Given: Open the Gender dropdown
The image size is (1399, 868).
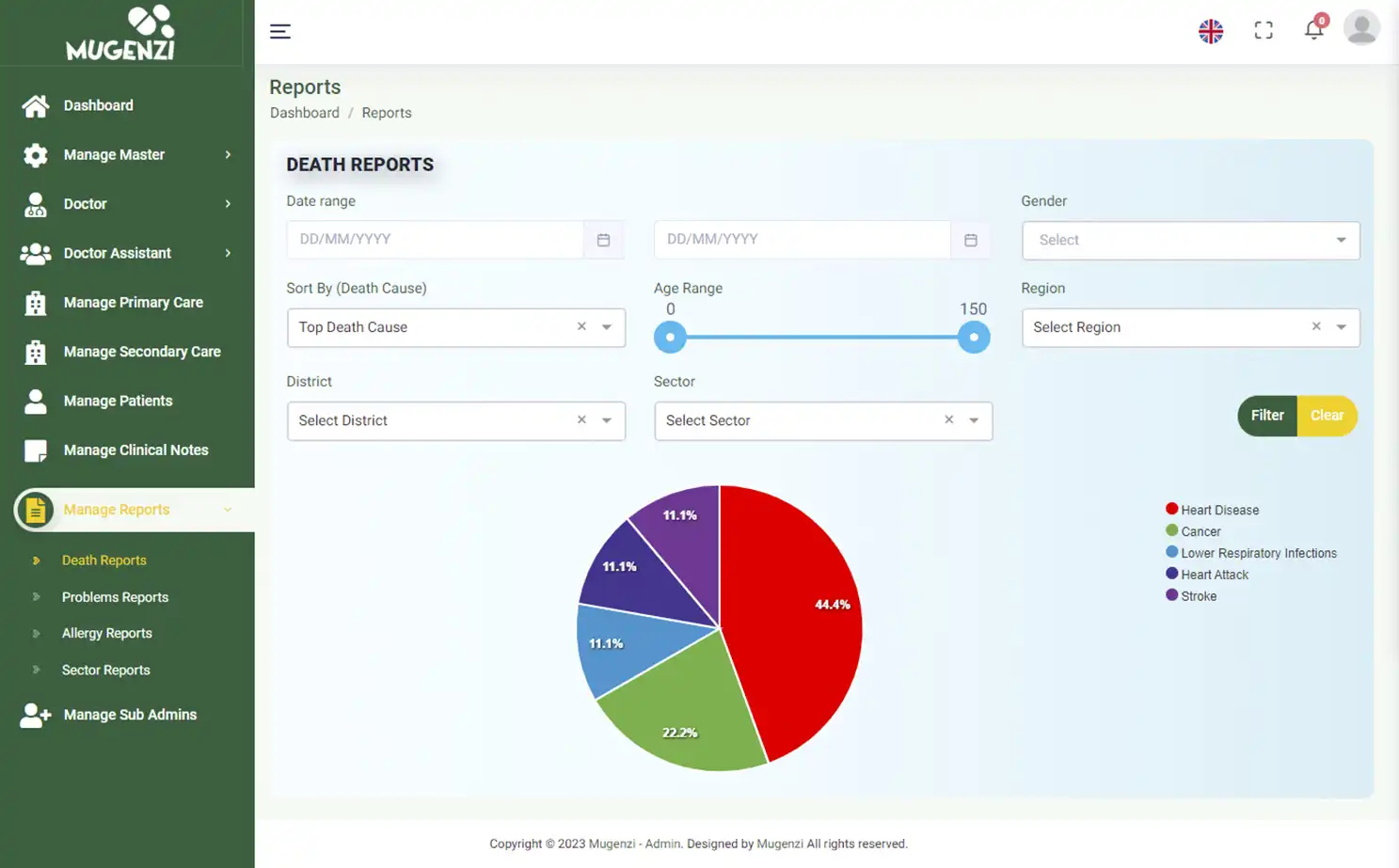Looking at the screenshot, I should [1190, 240].
